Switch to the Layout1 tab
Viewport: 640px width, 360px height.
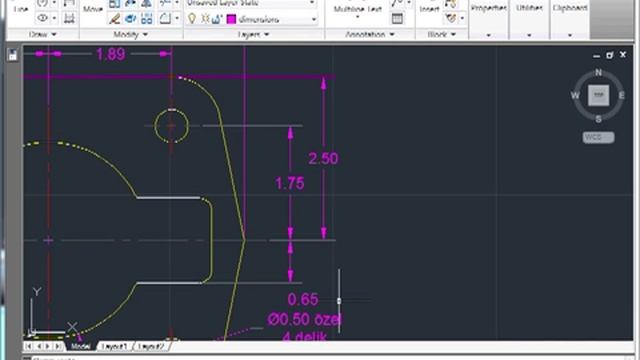pyautogui.click(x=114, y=346)
